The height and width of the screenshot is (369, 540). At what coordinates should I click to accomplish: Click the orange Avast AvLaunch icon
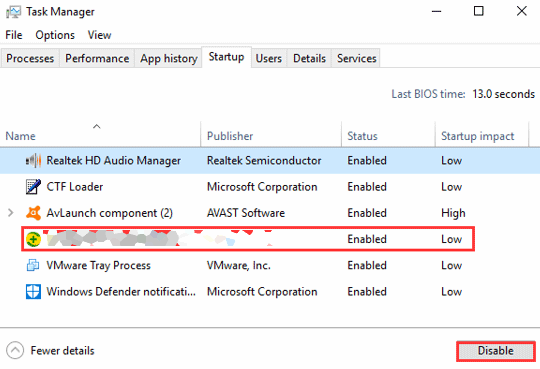click(x=33, y=213)
